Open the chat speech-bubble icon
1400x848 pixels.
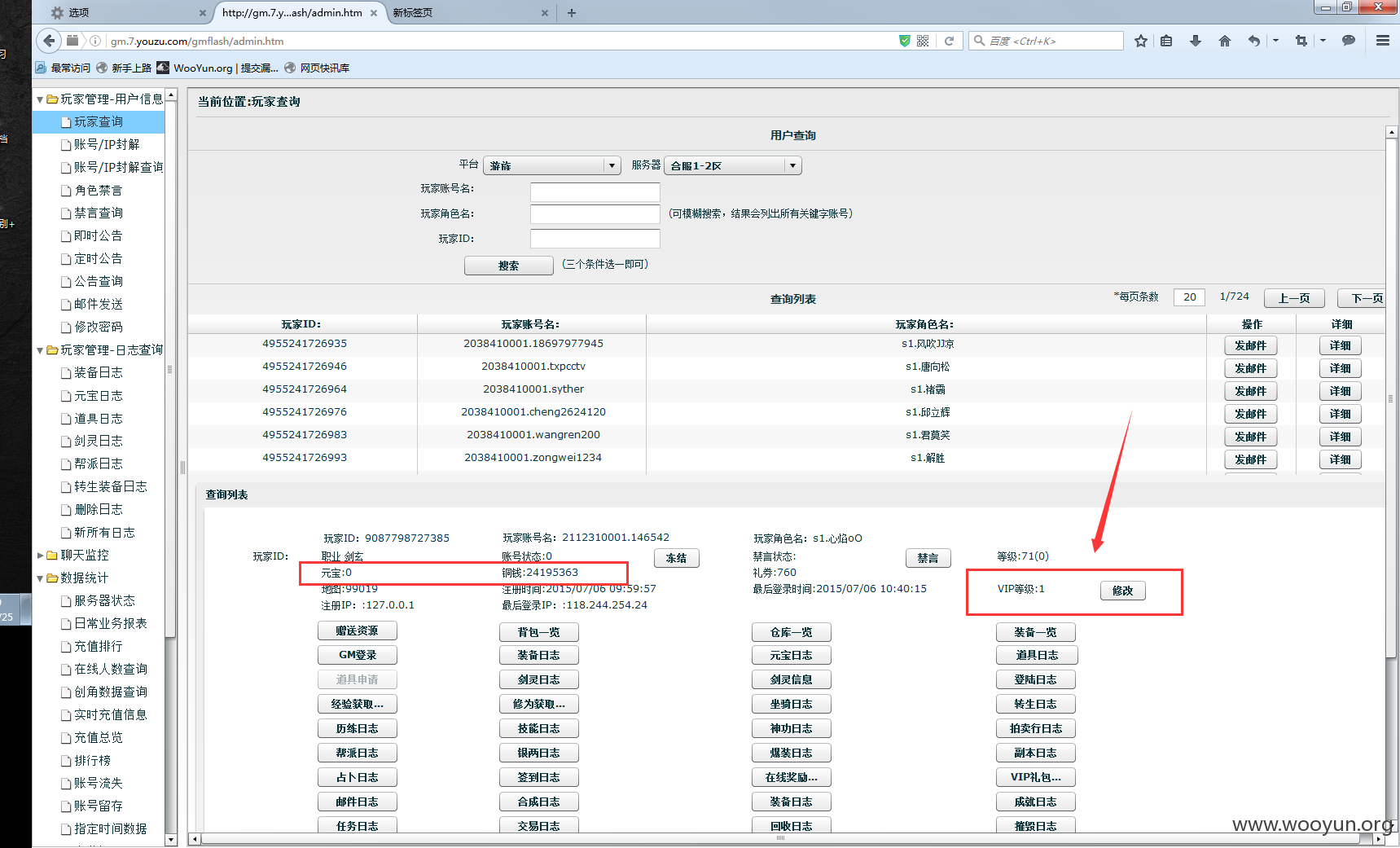click(x=1349, y=41)
